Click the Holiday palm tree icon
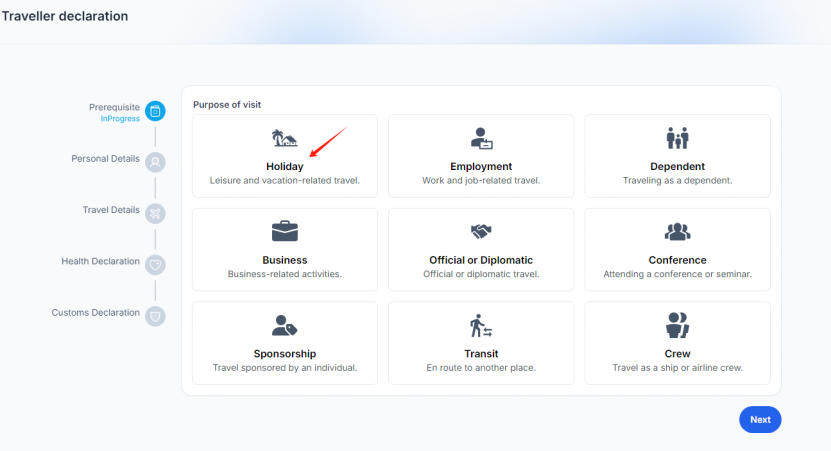 pyautogui.click(x=284, y=138)
